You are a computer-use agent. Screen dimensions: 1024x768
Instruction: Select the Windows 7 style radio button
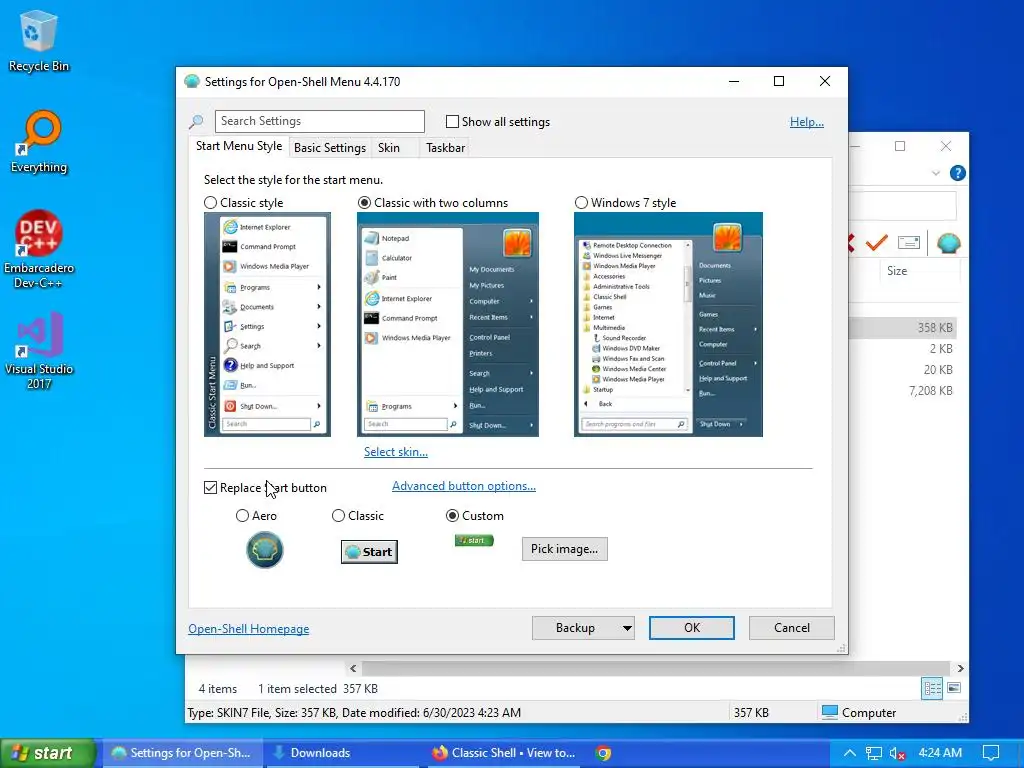point(581,202)
